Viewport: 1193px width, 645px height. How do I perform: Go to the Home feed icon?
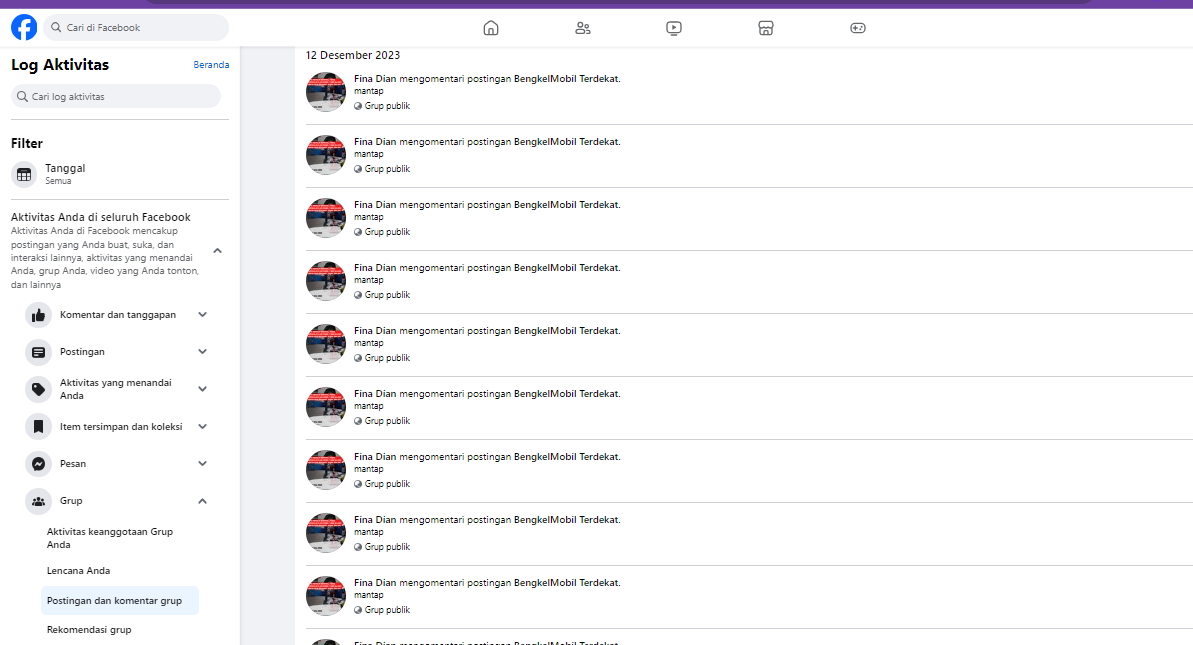(491, 28)
